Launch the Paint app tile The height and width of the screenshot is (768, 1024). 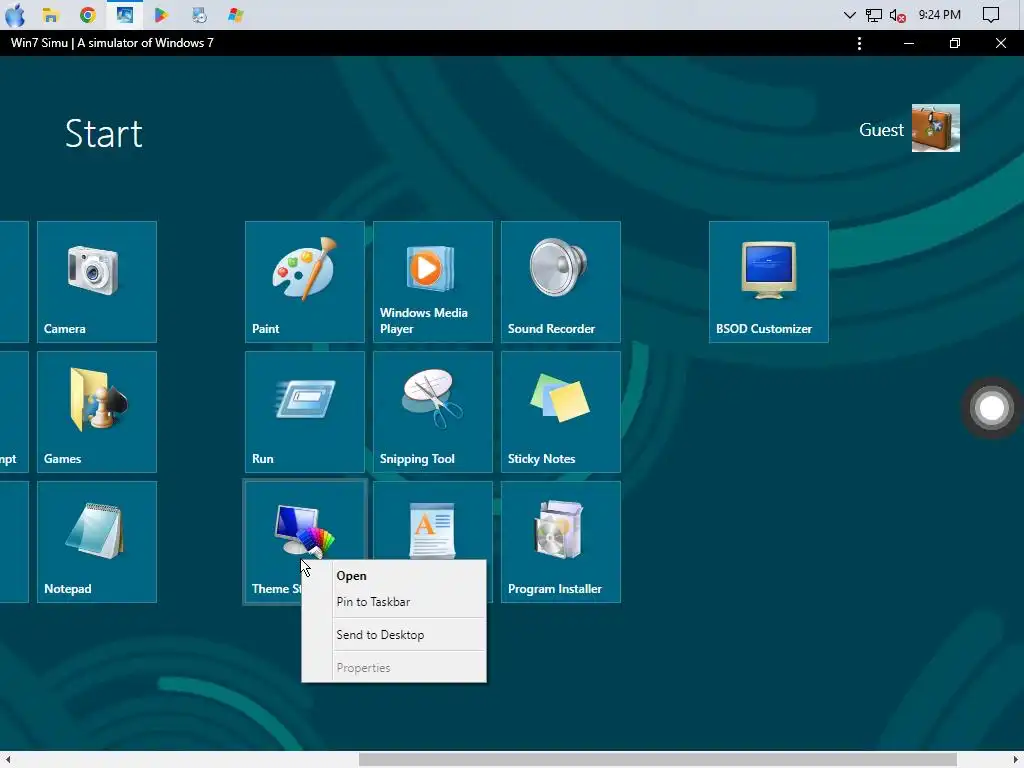pyautogui.click(x=304, y=281)
